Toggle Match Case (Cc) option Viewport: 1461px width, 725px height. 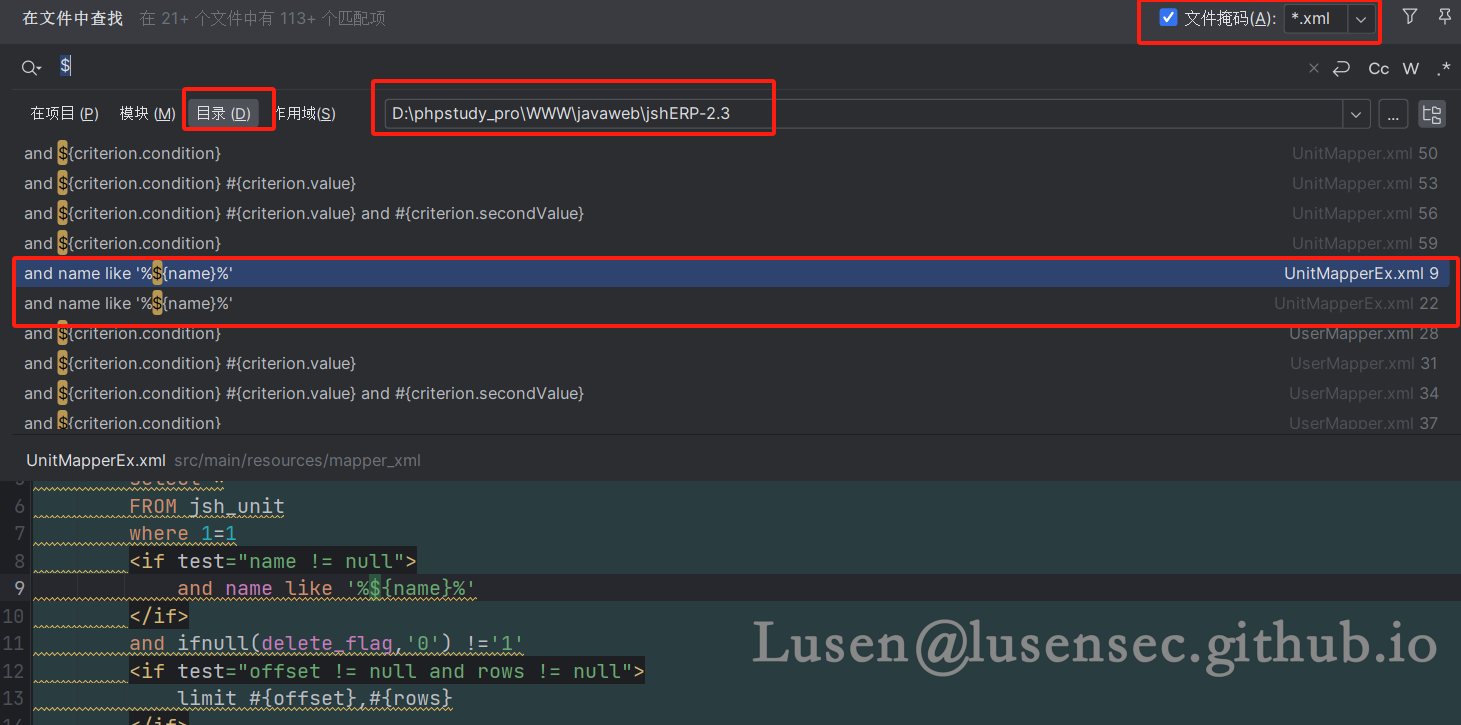coord(1378,68)
